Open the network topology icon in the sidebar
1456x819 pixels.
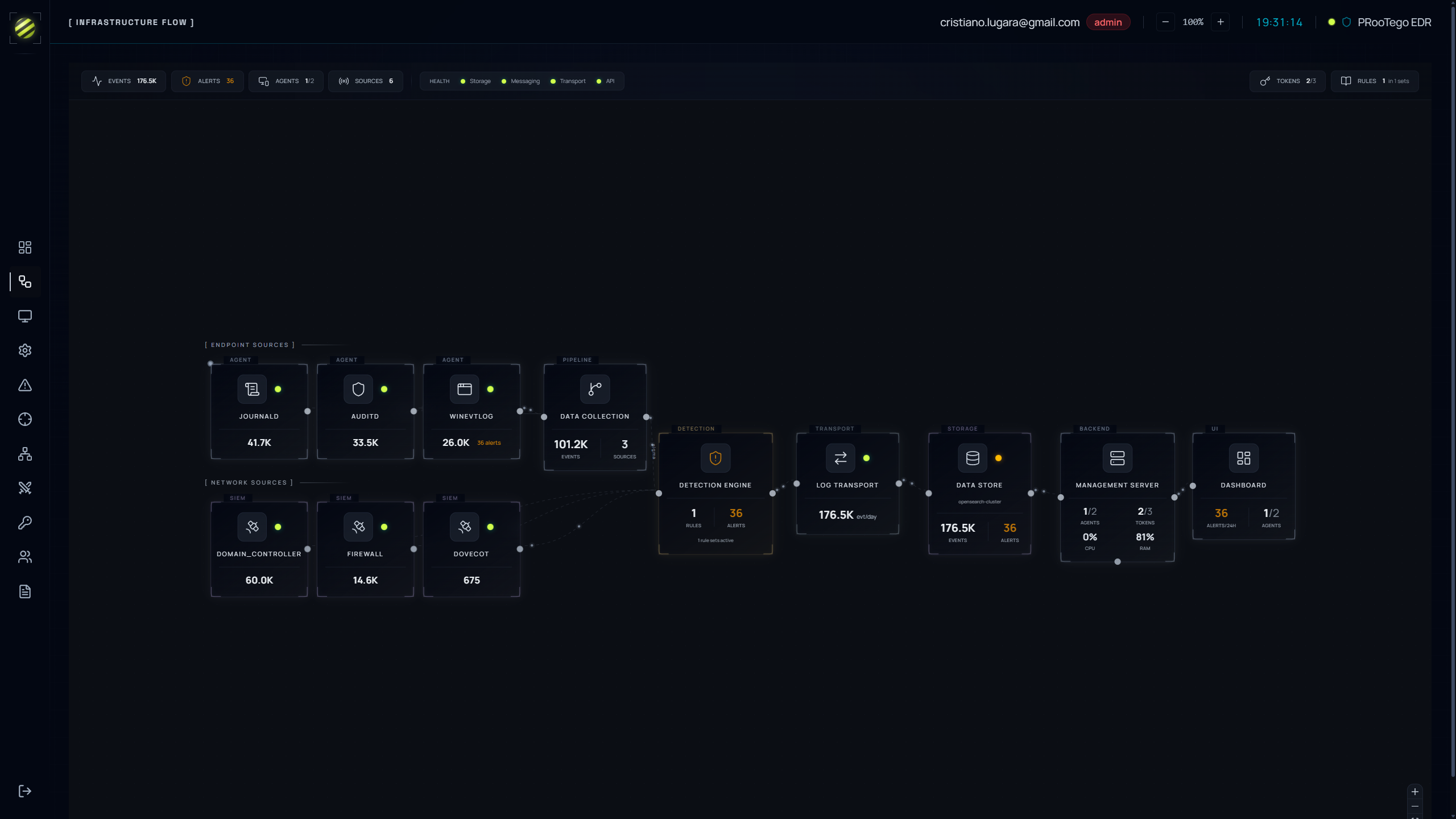[x=25, y=454]
